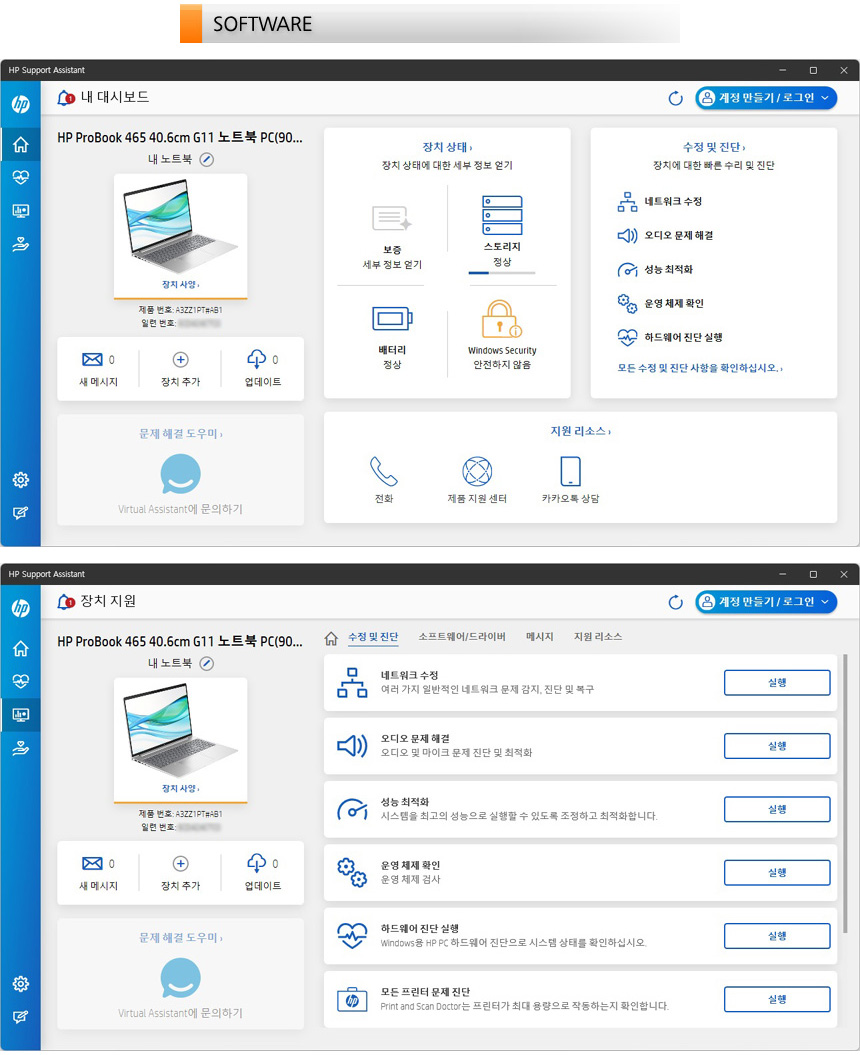860x1055 pixels.
Task: Click the 카카오톡 상담 icon
Action: point(571,471)
